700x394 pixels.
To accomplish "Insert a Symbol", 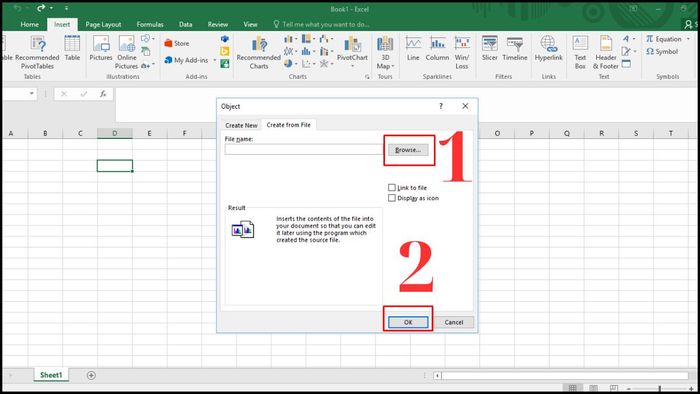I will (662, 52).
